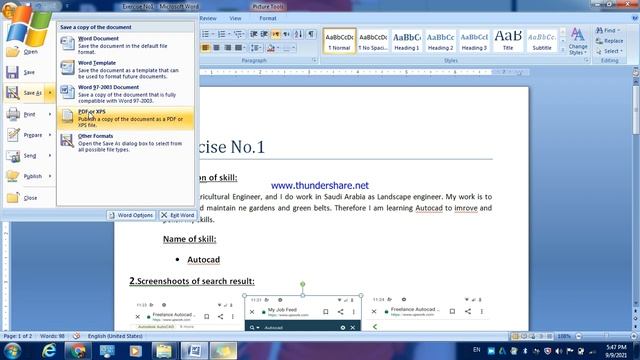640x360 pixels.
Task: Click the Save floppy disk icon
Action: tap(13, 72)
